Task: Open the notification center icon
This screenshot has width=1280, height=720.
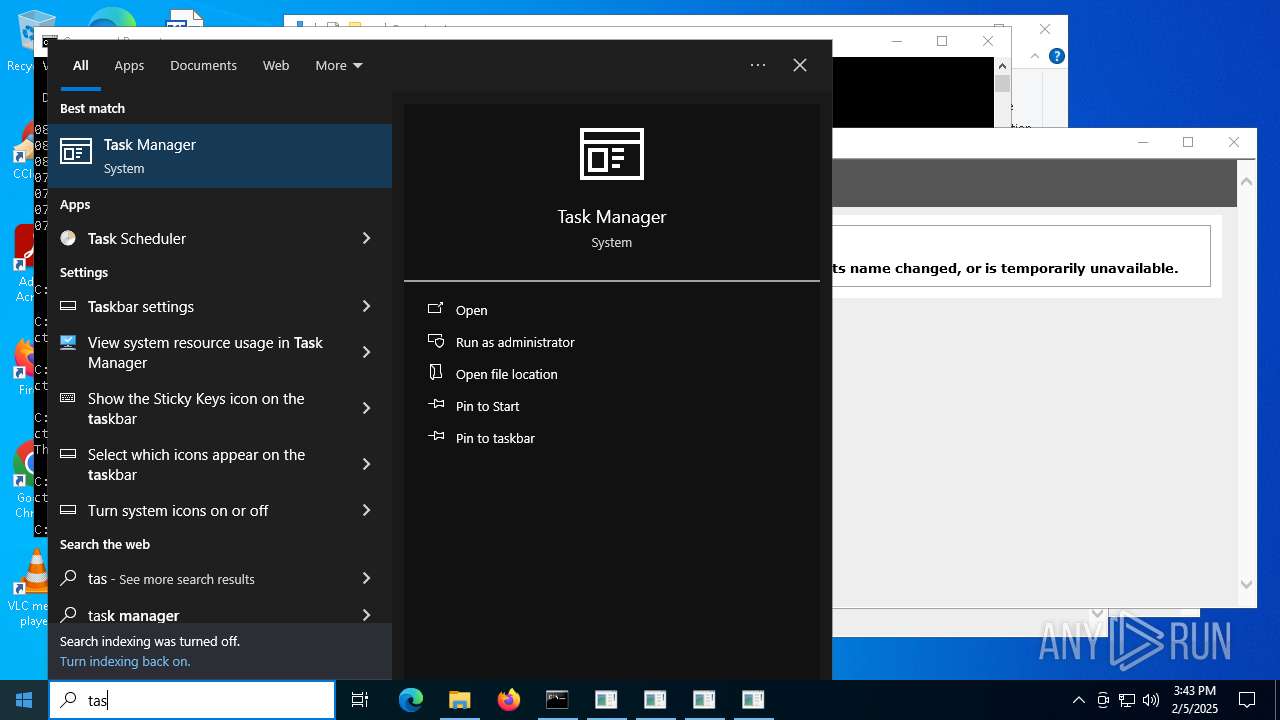Action: pos(1247,700)
